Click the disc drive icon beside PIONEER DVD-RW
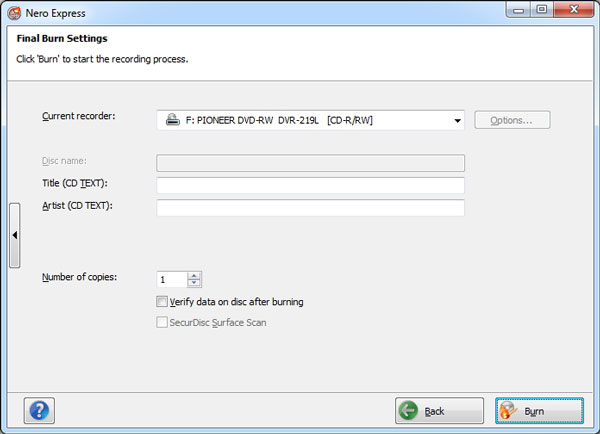This screenshot has width=600, height=434. 171,120
